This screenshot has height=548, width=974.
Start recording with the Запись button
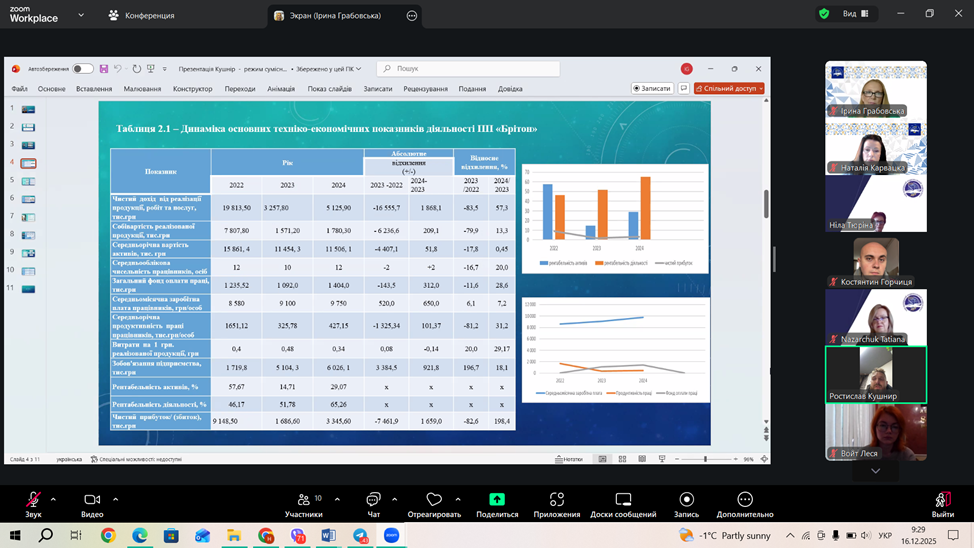pyautogui.click(x=686, y=500)
